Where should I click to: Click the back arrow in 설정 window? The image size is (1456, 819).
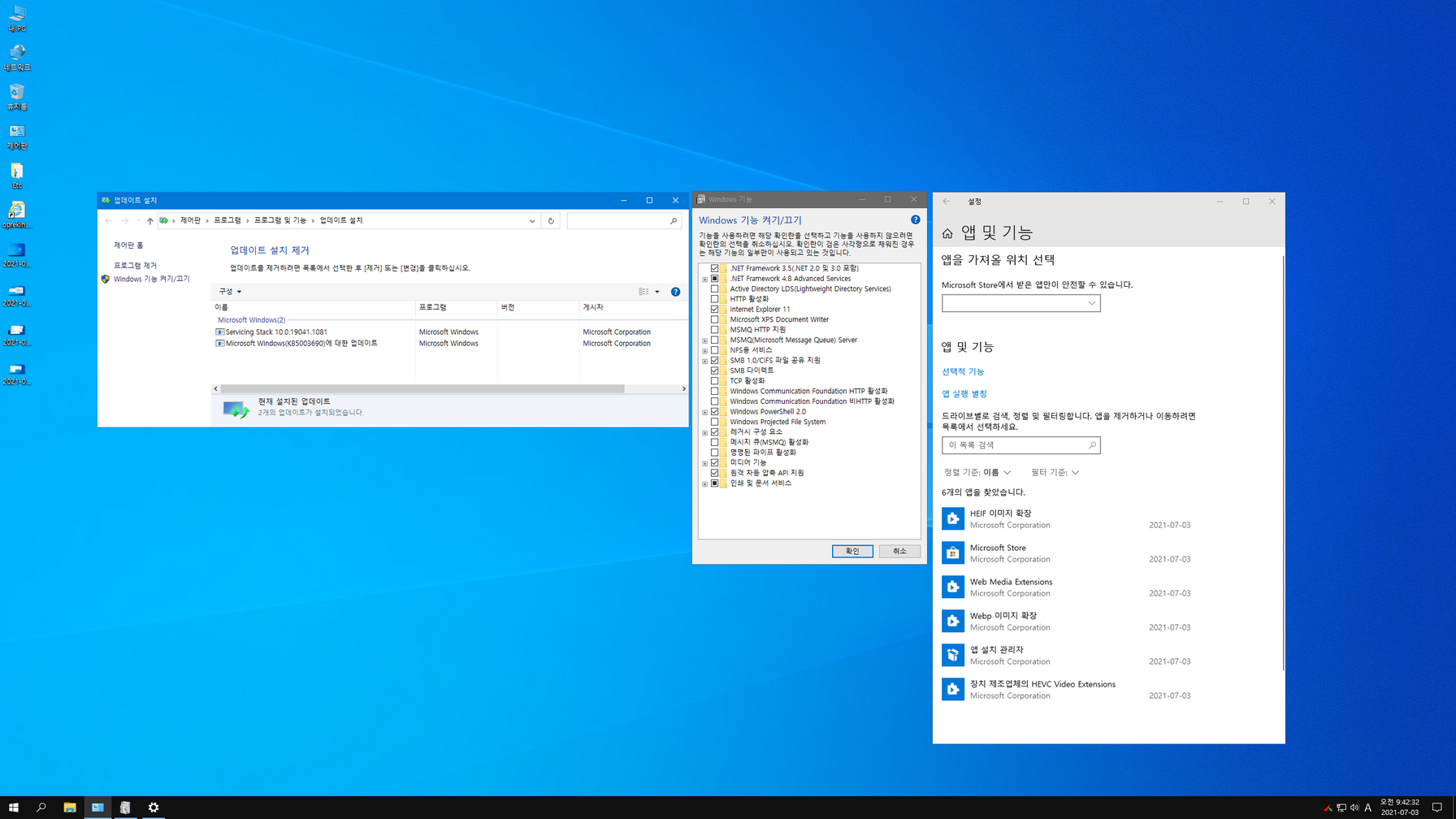pyautogui.click(x=947, y=201)
